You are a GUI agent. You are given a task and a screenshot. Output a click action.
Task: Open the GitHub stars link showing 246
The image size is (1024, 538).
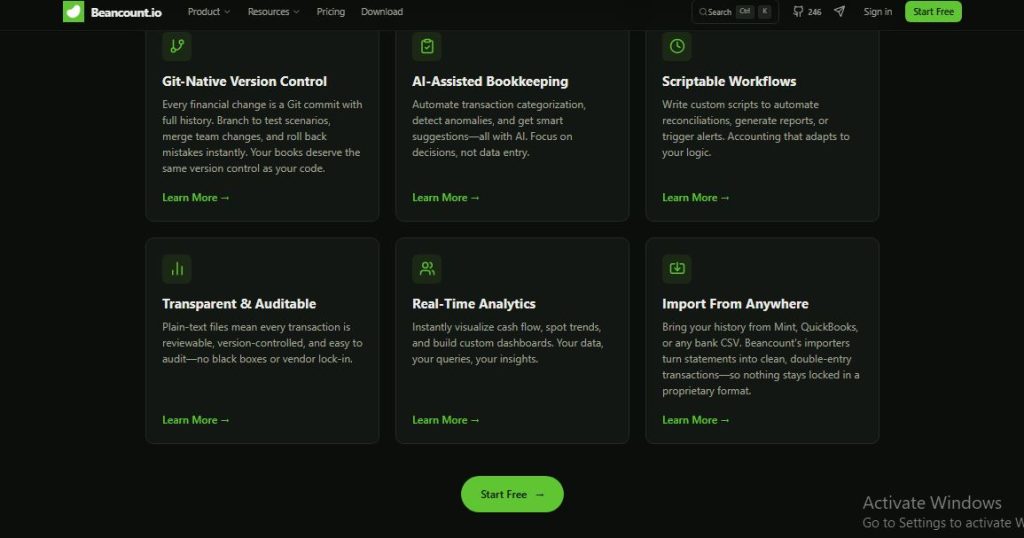(x=807, y=12)
